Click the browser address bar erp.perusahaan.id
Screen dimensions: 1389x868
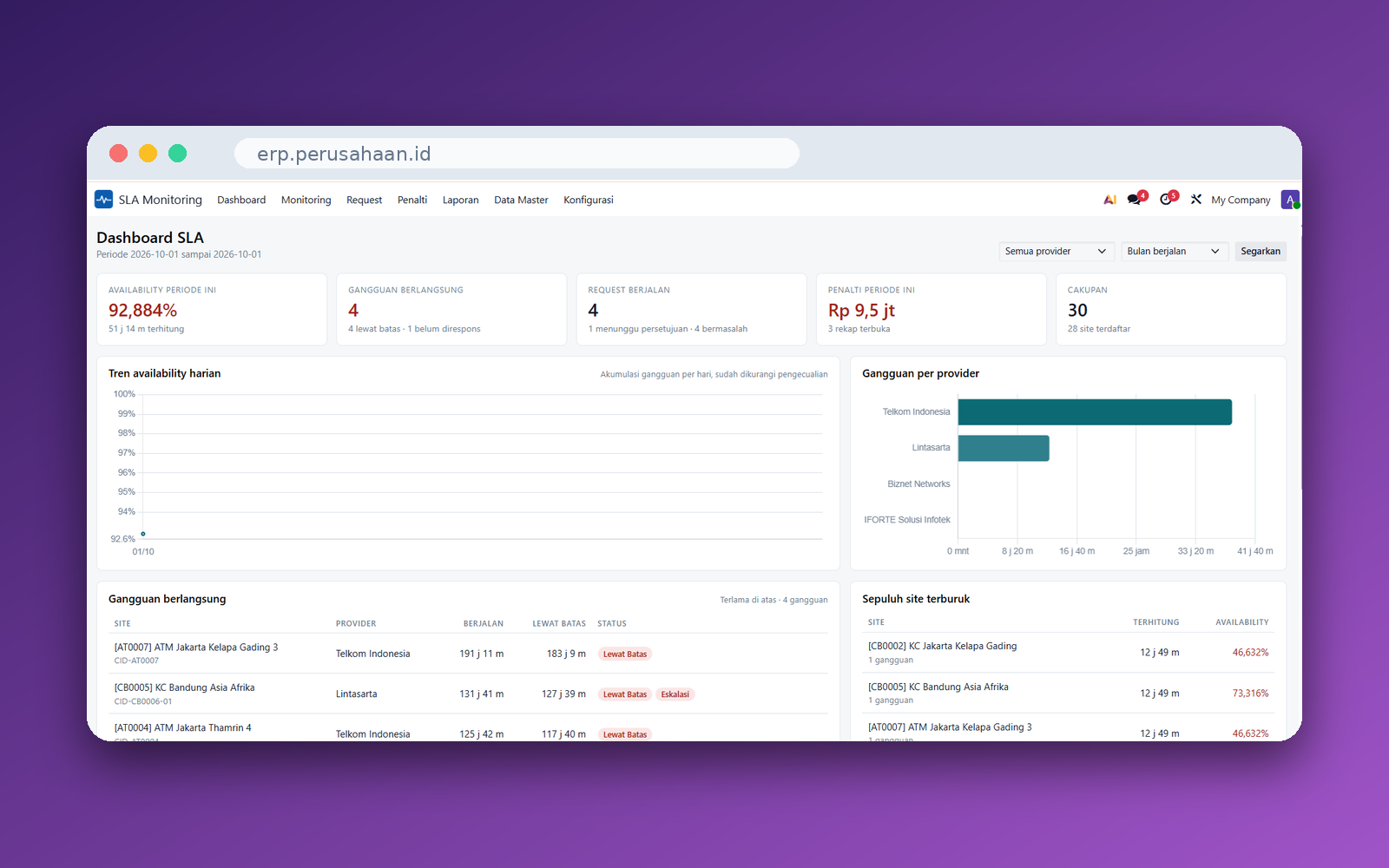[517, 154]
